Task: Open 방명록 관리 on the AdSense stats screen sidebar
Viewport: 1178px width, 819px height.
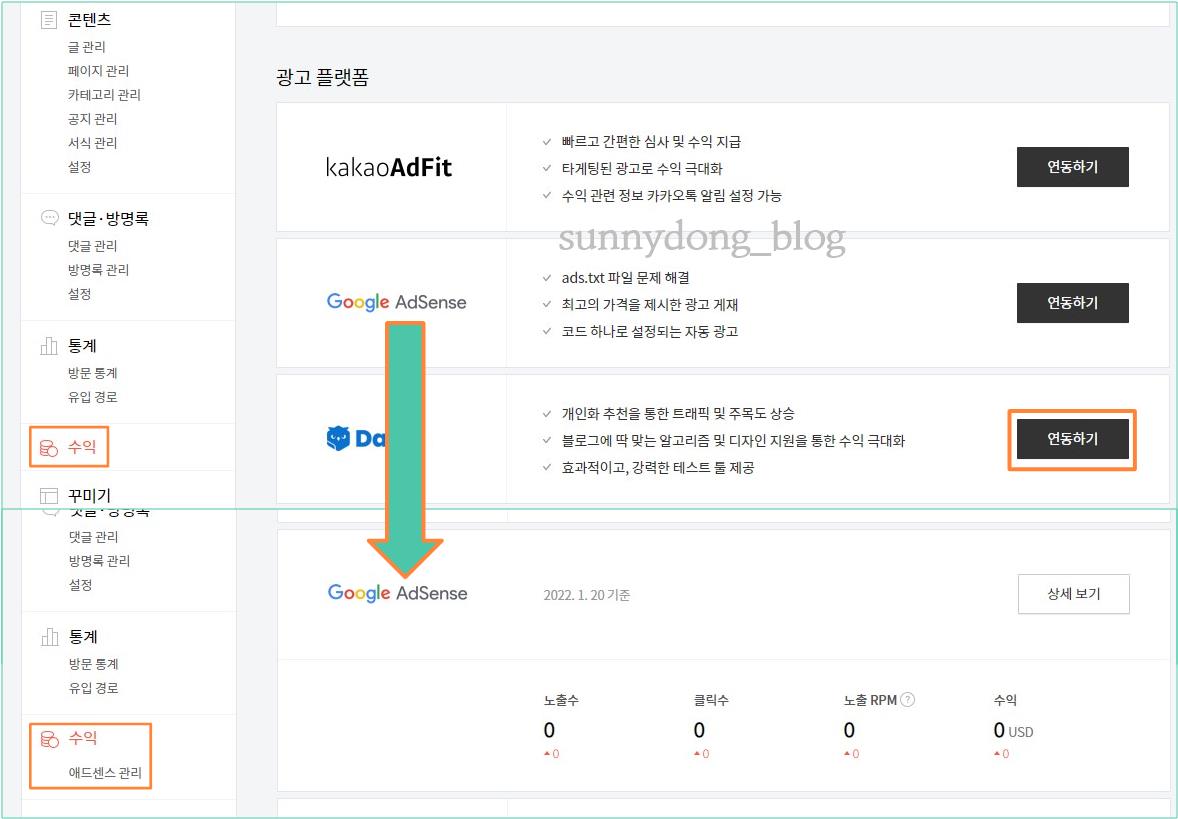Action: coord(99,561)
